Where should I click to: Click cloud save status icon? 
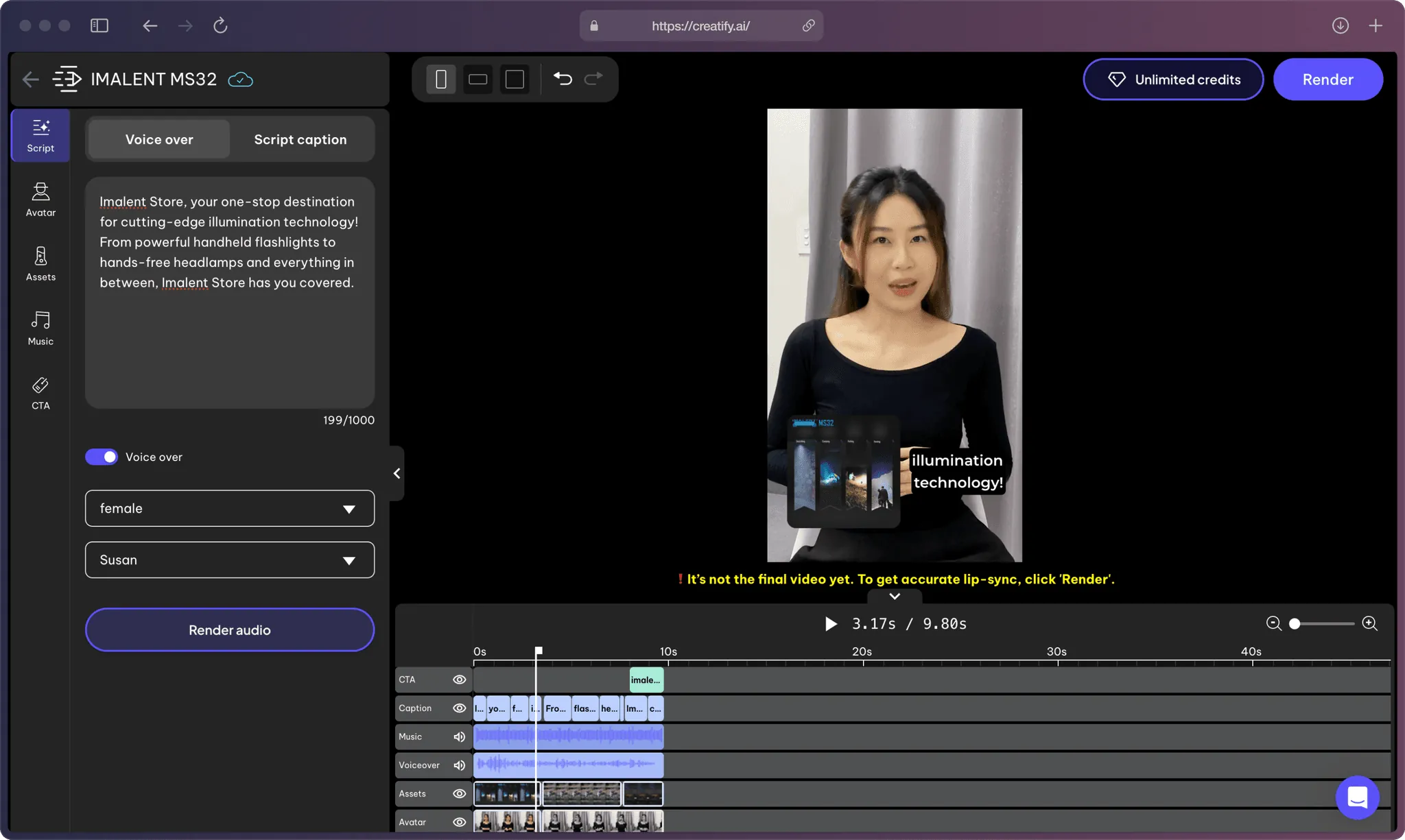click(240, 80)
